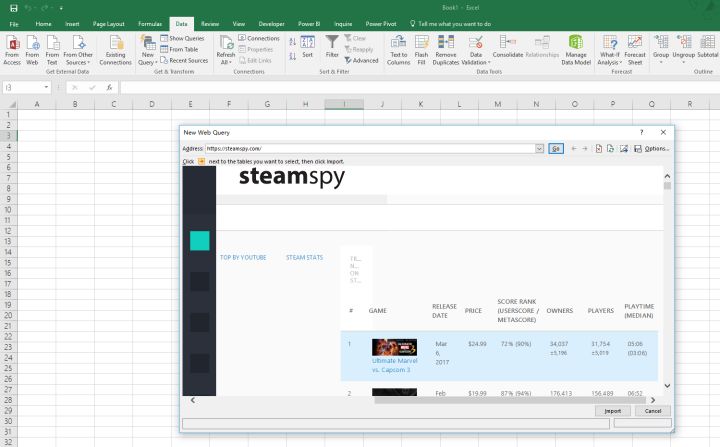Switch to the Home tab
Screen dimensions: 720x447
point(44,24)
